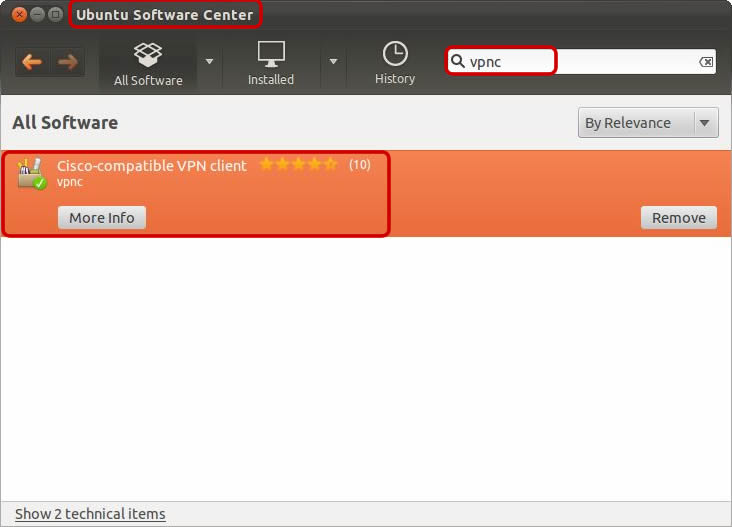Open the By Relevance sort dropdown
732x527 pixels.
tap(648, 123)
